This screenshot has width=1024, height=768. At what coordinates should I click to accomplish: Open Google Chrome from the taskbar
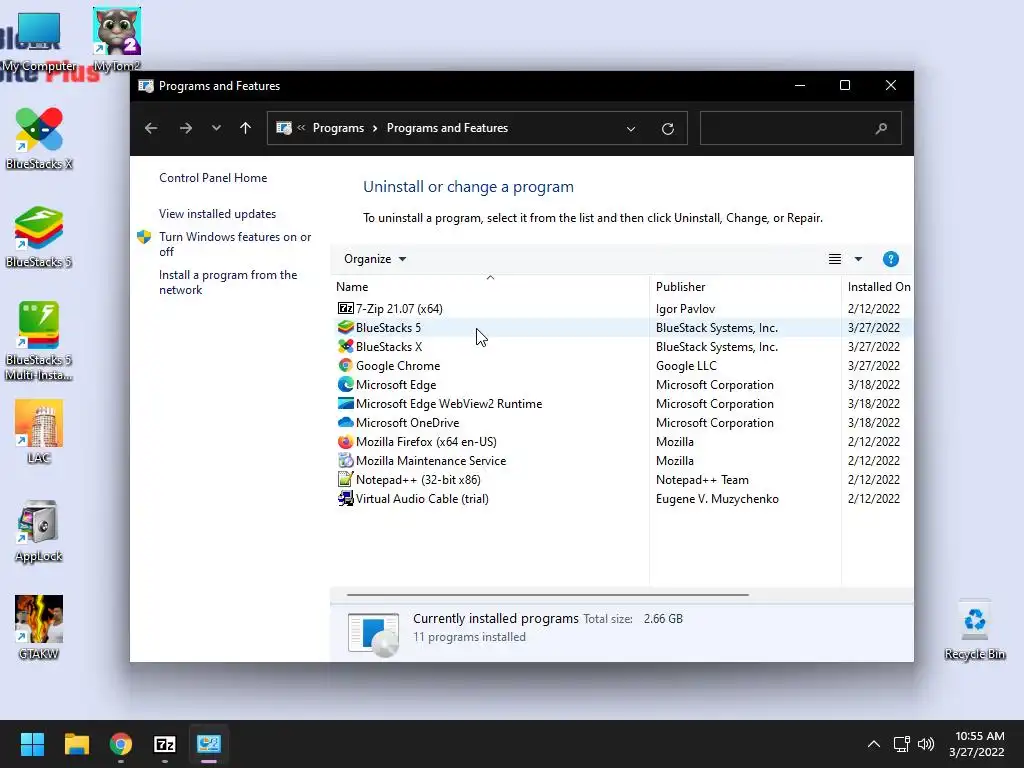click(x=121, y=744)
